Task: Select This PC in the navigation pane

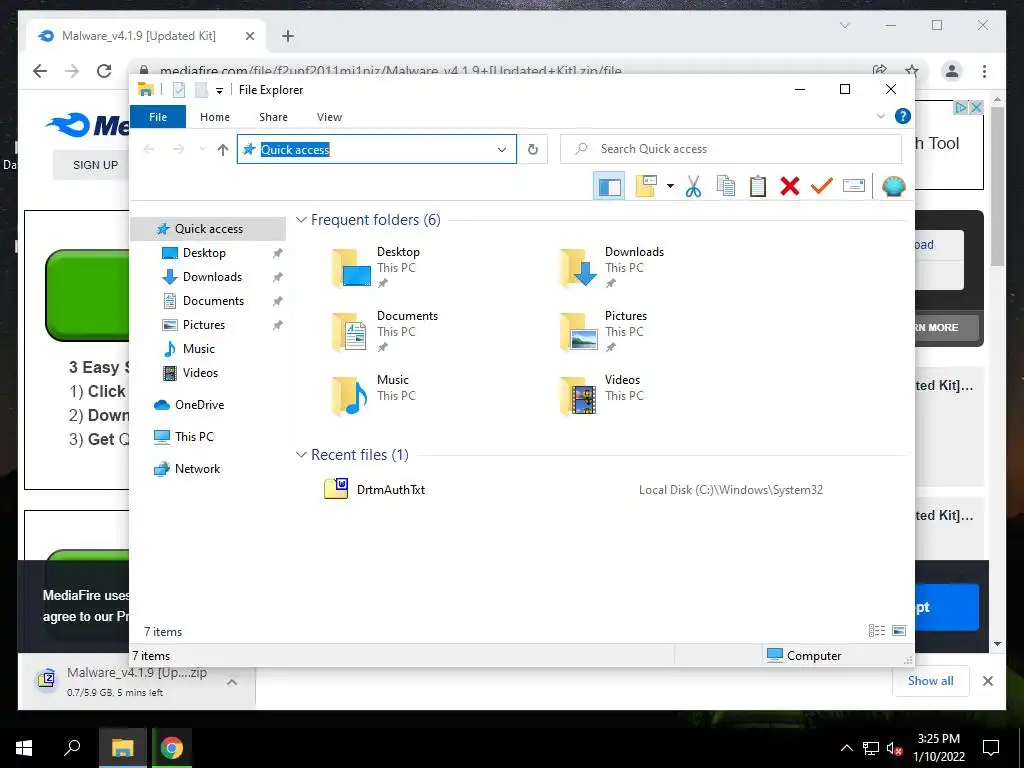Action: coord(194,437)
